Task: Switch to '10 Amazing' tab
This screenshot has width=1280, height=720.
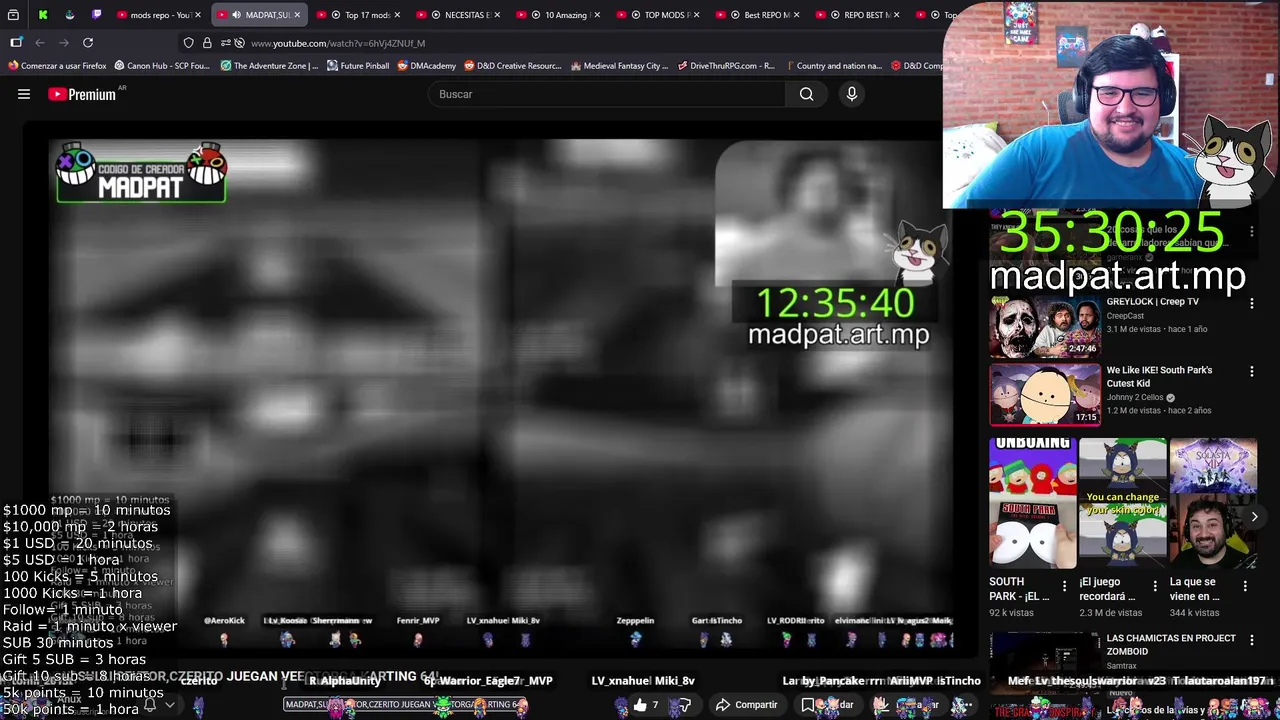Action: tap(558, 15)
